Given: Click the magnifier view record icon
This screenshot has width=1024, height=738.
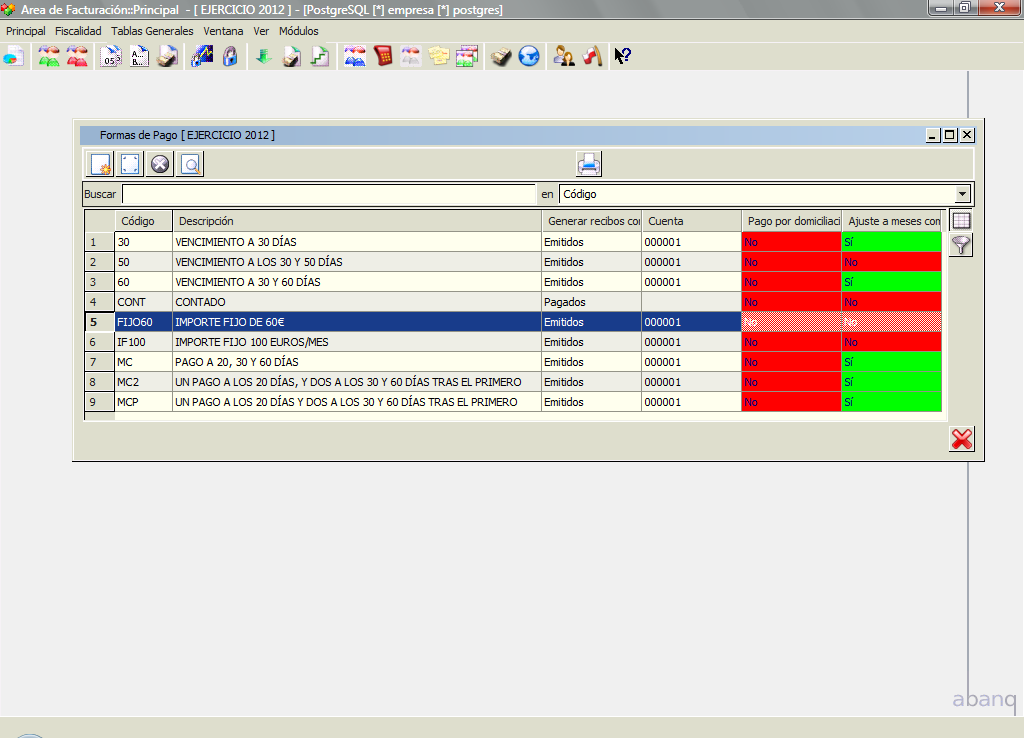Looking at the screenshot, I should coord(190,164).
